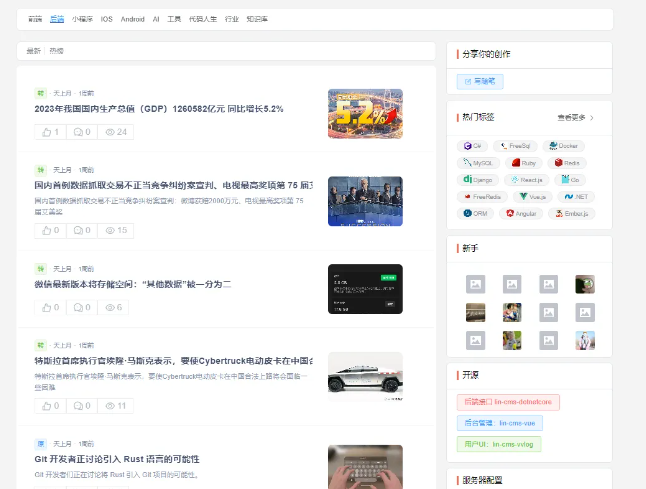Expand 查看更多 for hot tags
The height and width of the screenshot is (489, 646).
pyautogui.click(x=576, y=118)
